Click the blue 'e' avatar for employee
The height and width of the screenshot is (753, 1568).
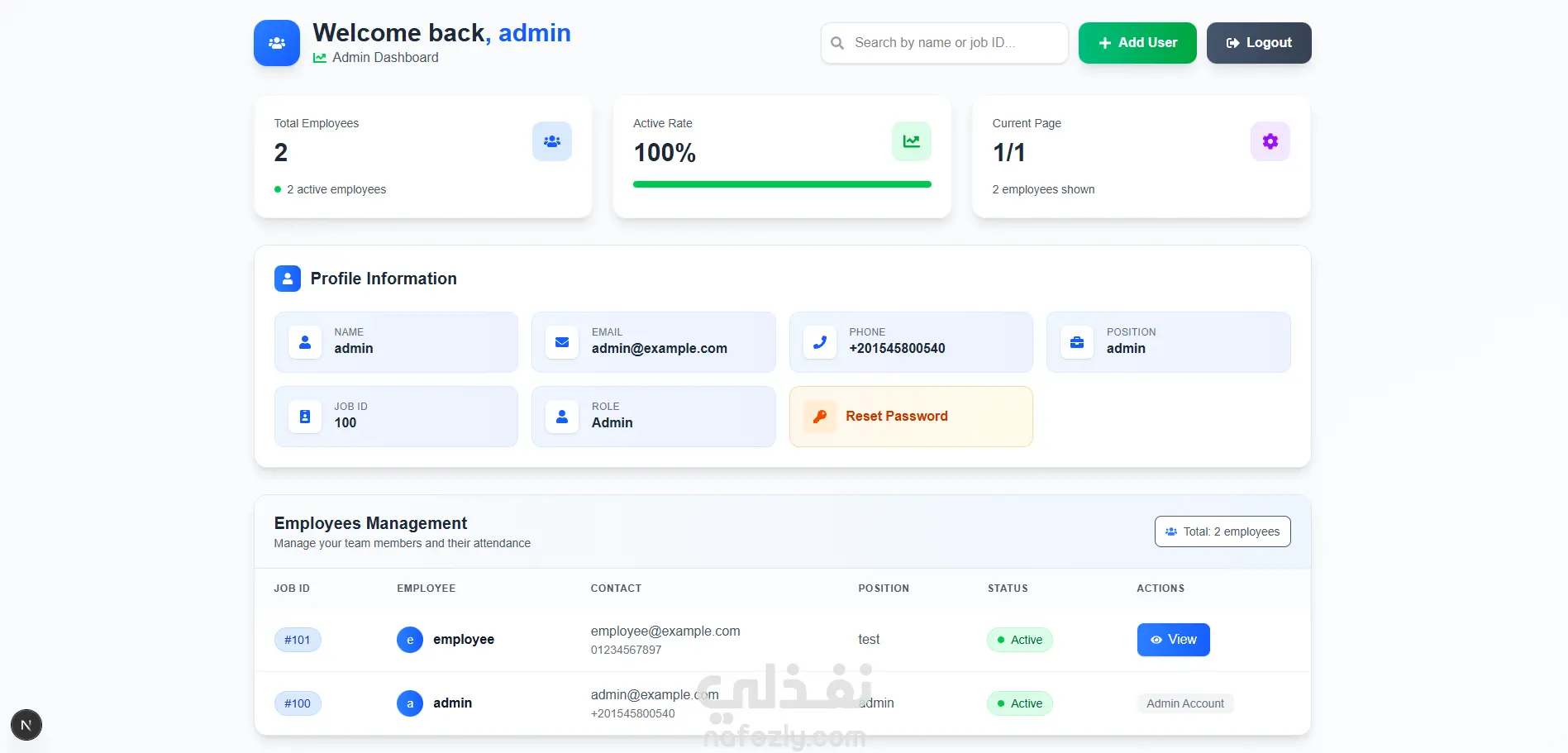click(x=410, y=640)
